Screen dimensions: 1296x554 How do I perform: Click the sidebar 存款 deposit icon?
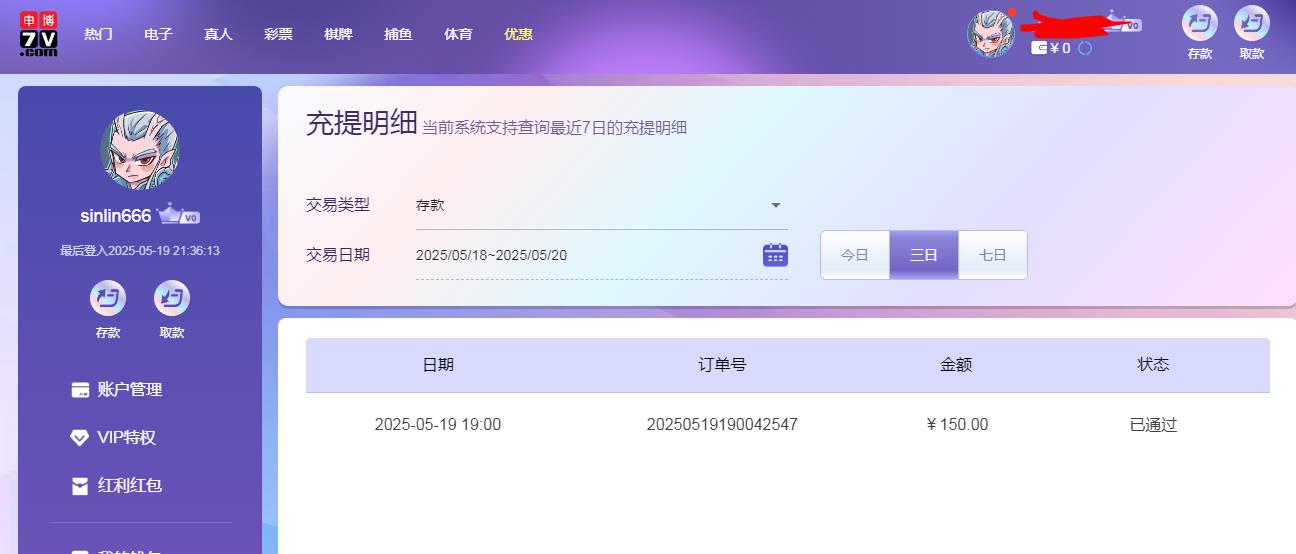pos(108,298)
